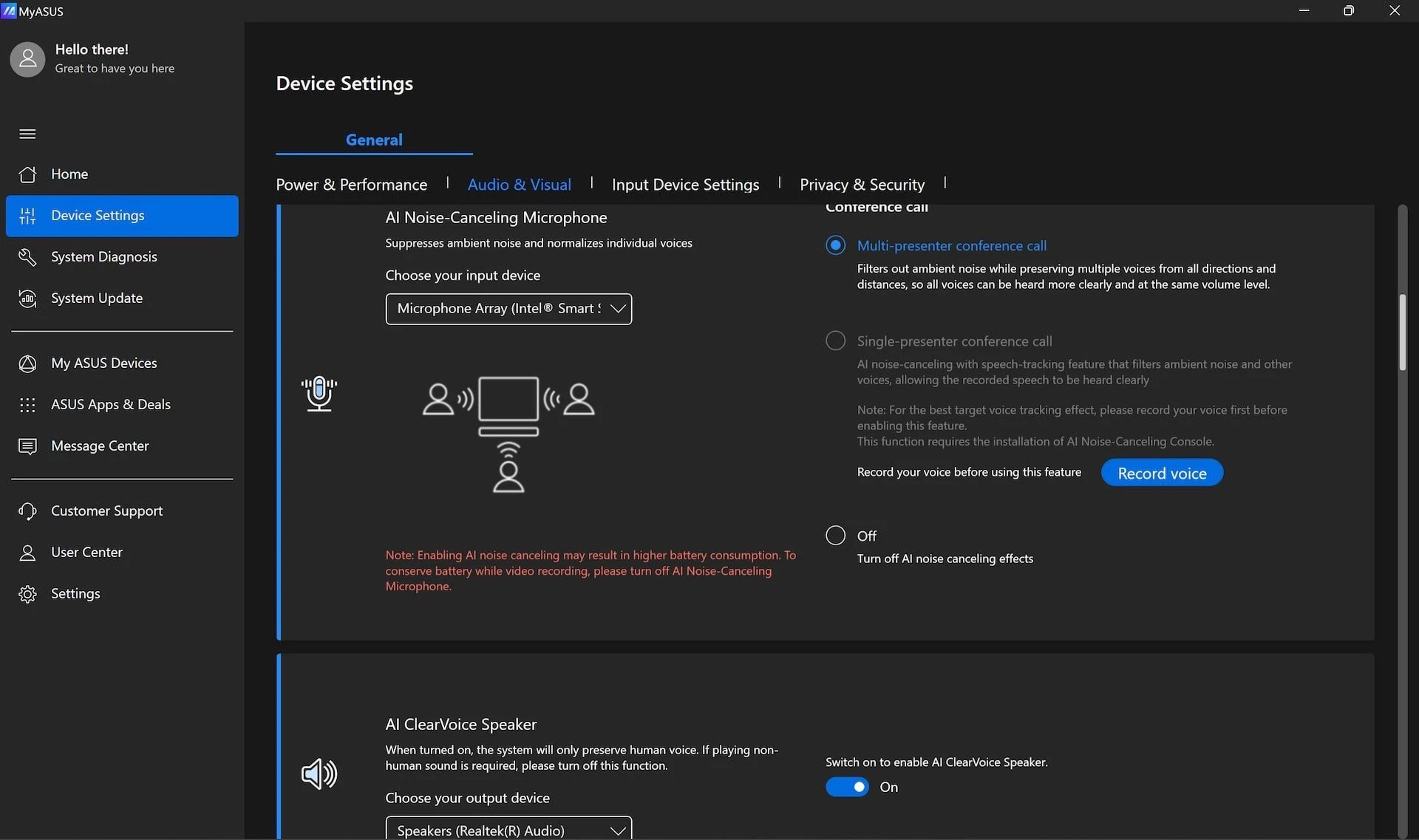This screenshot has height=840, width=1419.
Task: Collapse sidebar with hamburger menu icon
Action: (27, 134)
